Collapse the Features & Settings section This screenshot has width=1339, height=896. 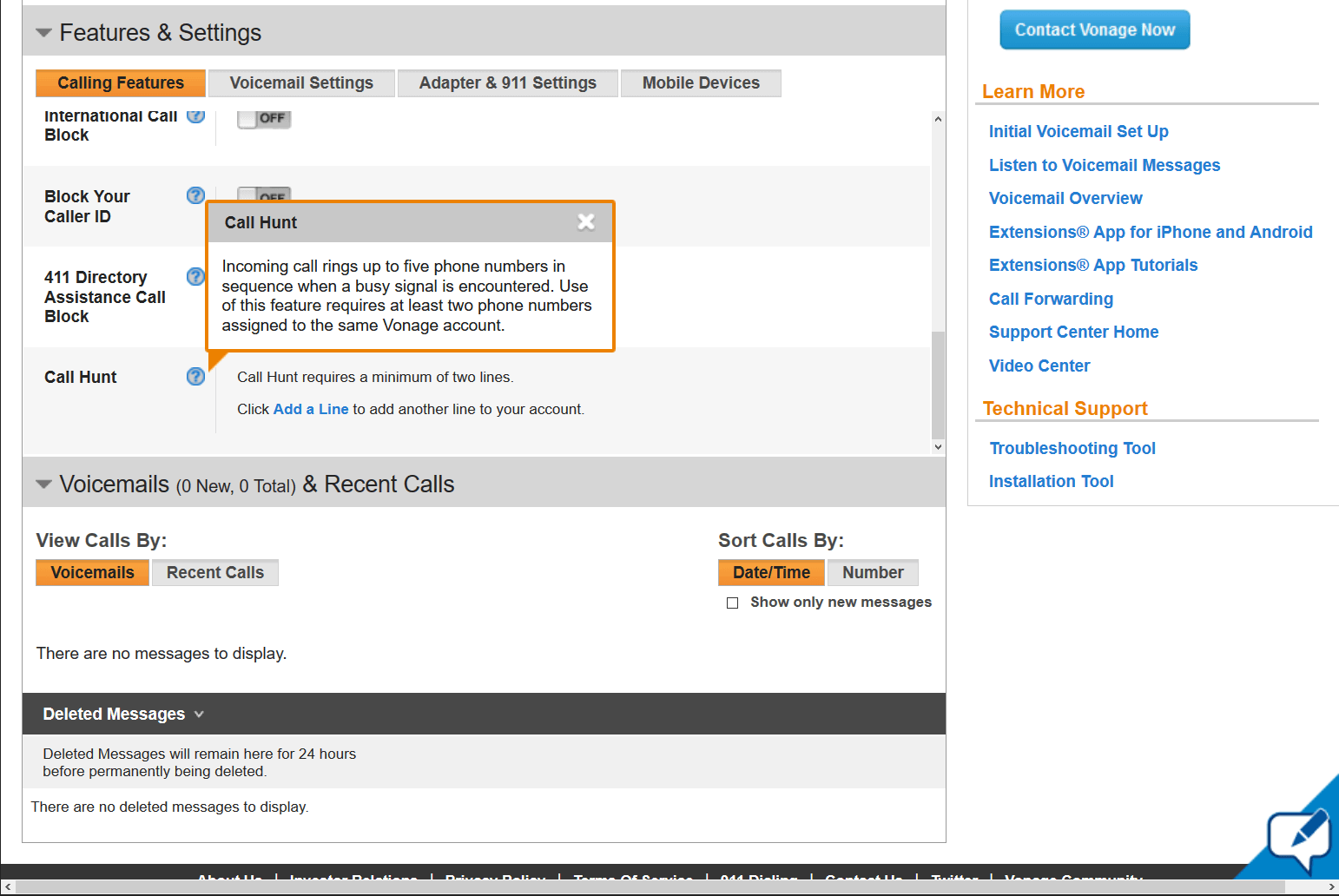coord(43,33)
